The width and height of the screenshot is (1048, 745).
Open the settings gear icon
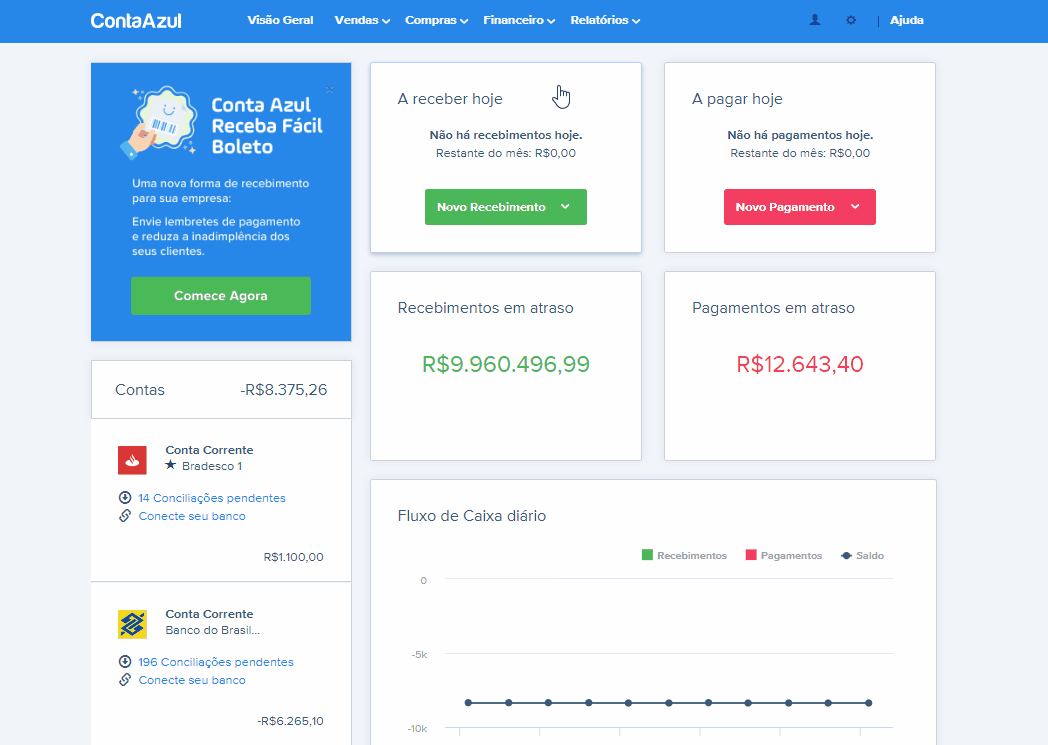[851, 20]
